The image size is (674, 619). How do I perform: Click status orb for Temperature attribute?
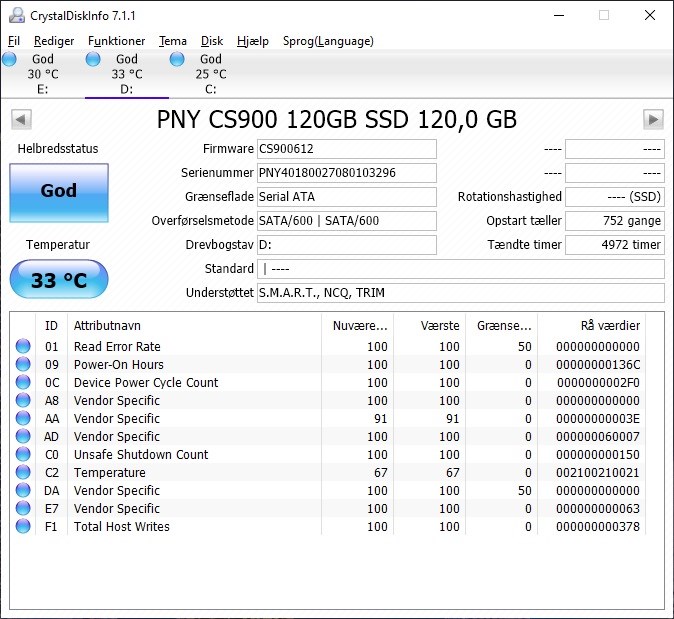[23, 472]
